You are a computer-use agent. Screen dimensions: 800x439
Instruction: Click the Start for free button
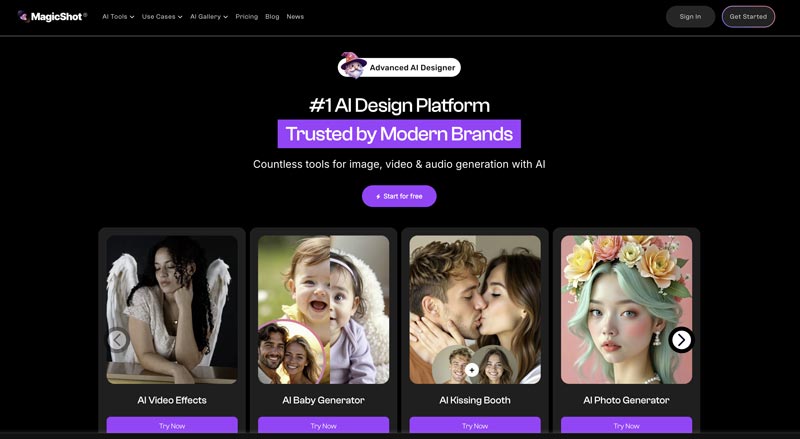point(399,196)
